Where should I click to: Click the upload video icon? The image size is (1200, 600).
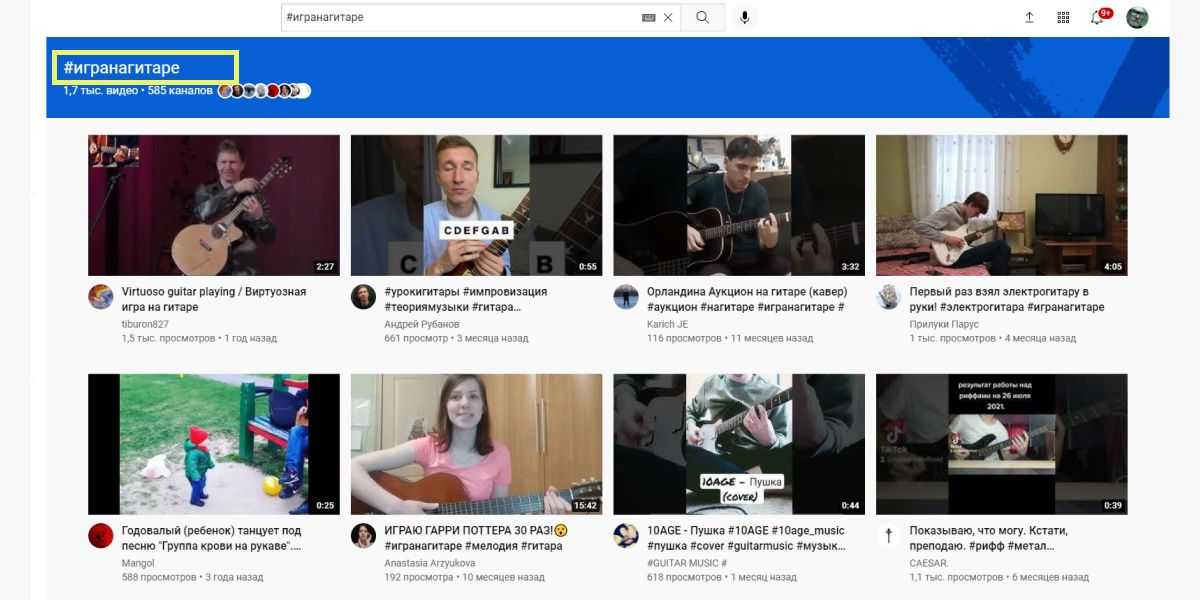[1029, 17]
